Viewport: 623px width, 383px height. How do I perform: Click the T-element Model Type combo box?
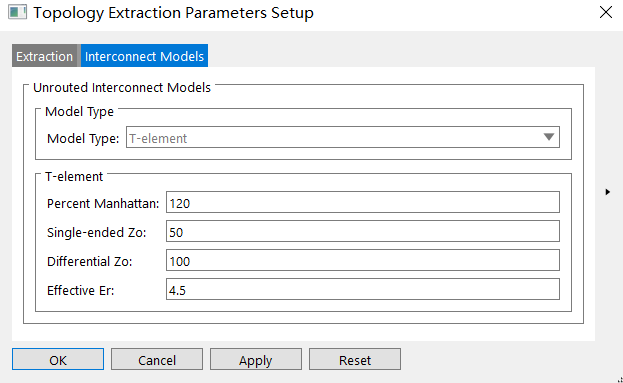click(343, 137)
